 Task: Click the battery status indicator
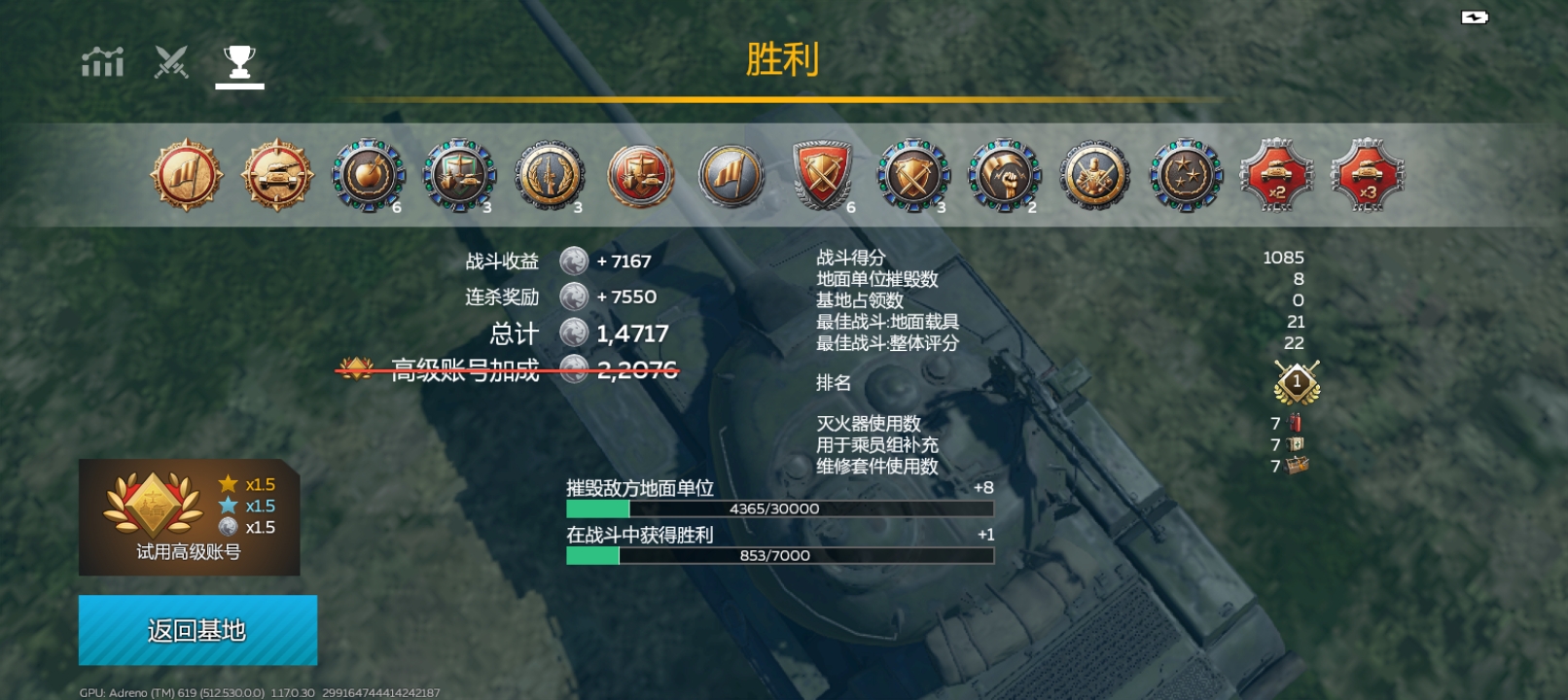(1475, 17)
